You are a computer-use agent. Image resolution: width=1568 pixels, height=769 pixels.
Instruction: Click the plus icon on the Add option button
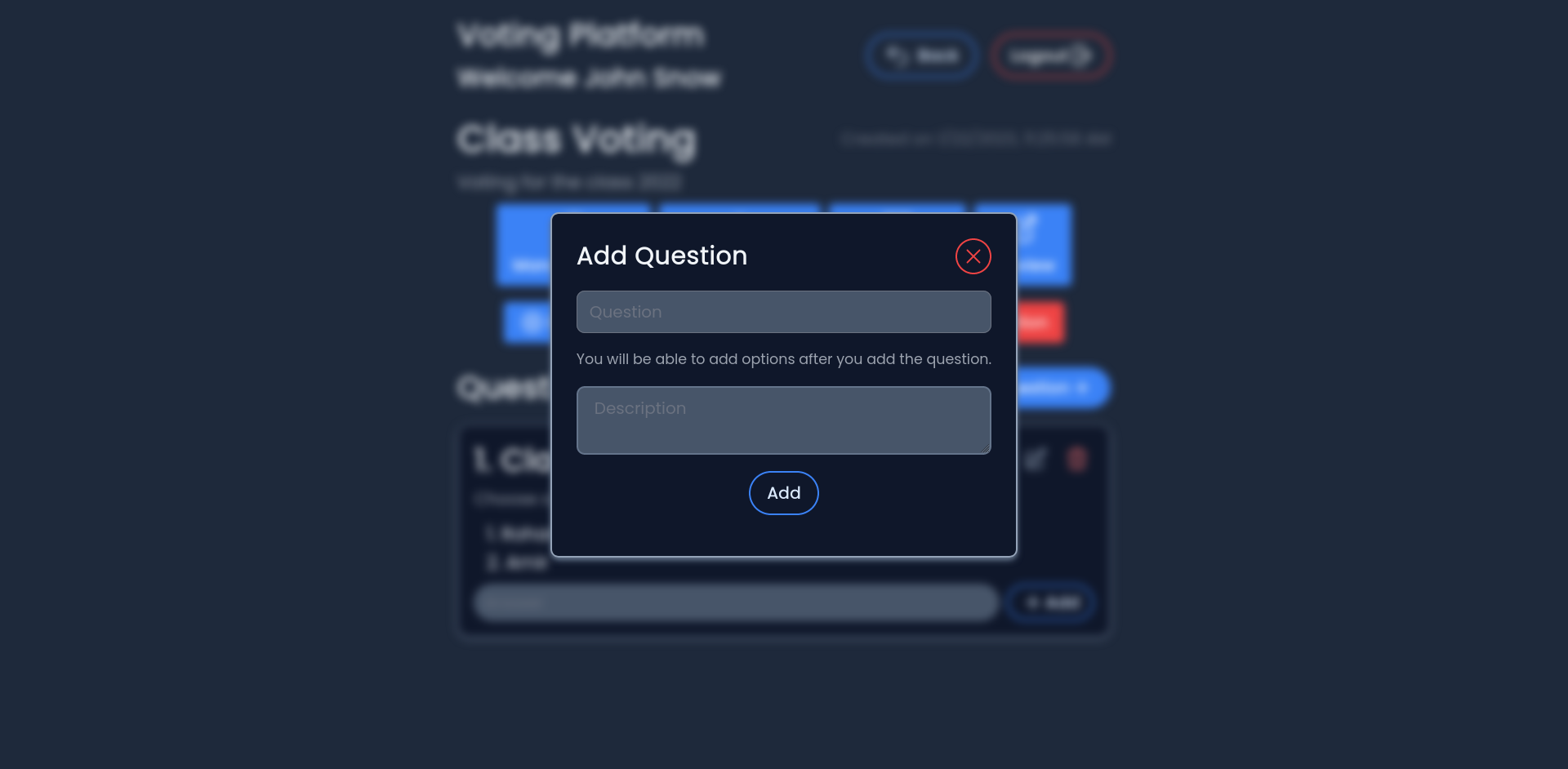coord(1031,602)
